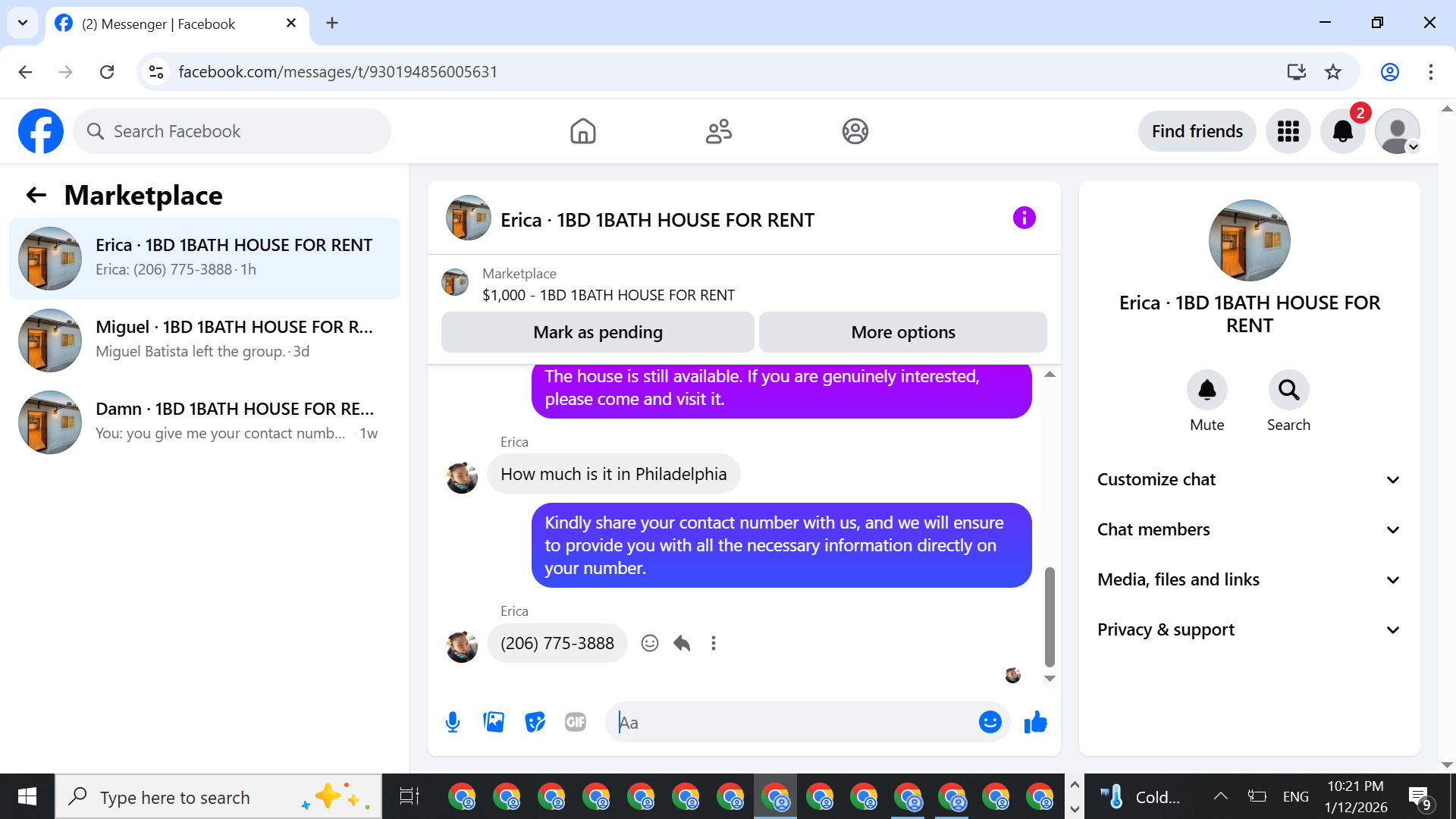React to the phone number message
Image resolution: width=1456 pixels, height=819 pixels.
click(x=650, y=643)
